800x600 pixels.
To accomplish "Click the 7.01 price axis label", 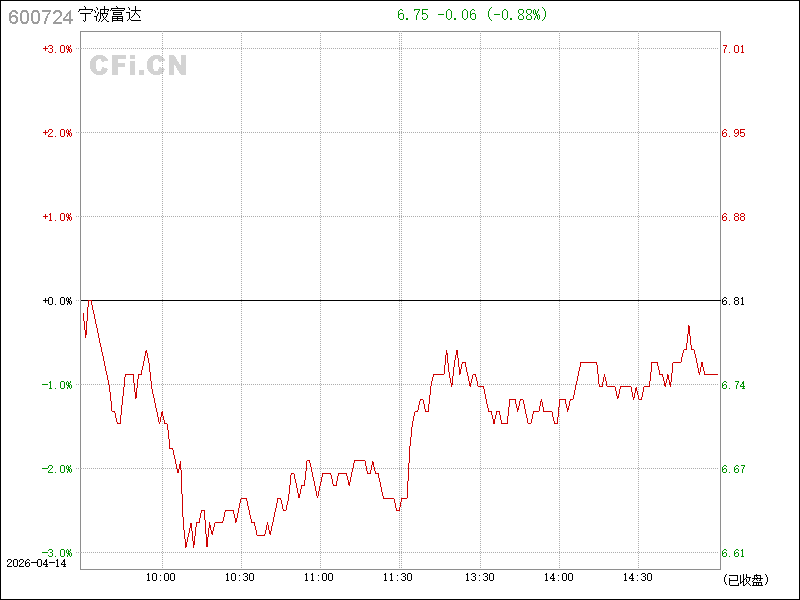I will 734,49.
